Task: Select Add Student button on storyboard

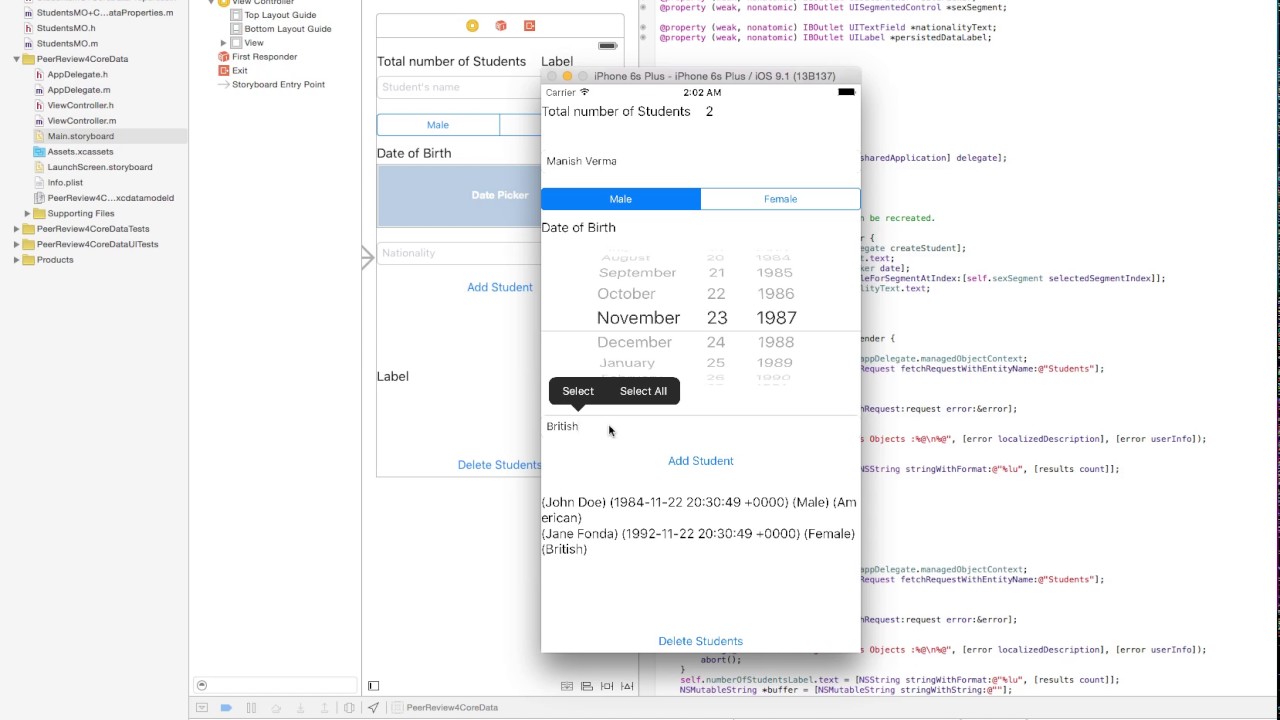Action: [x=500, y=287]
